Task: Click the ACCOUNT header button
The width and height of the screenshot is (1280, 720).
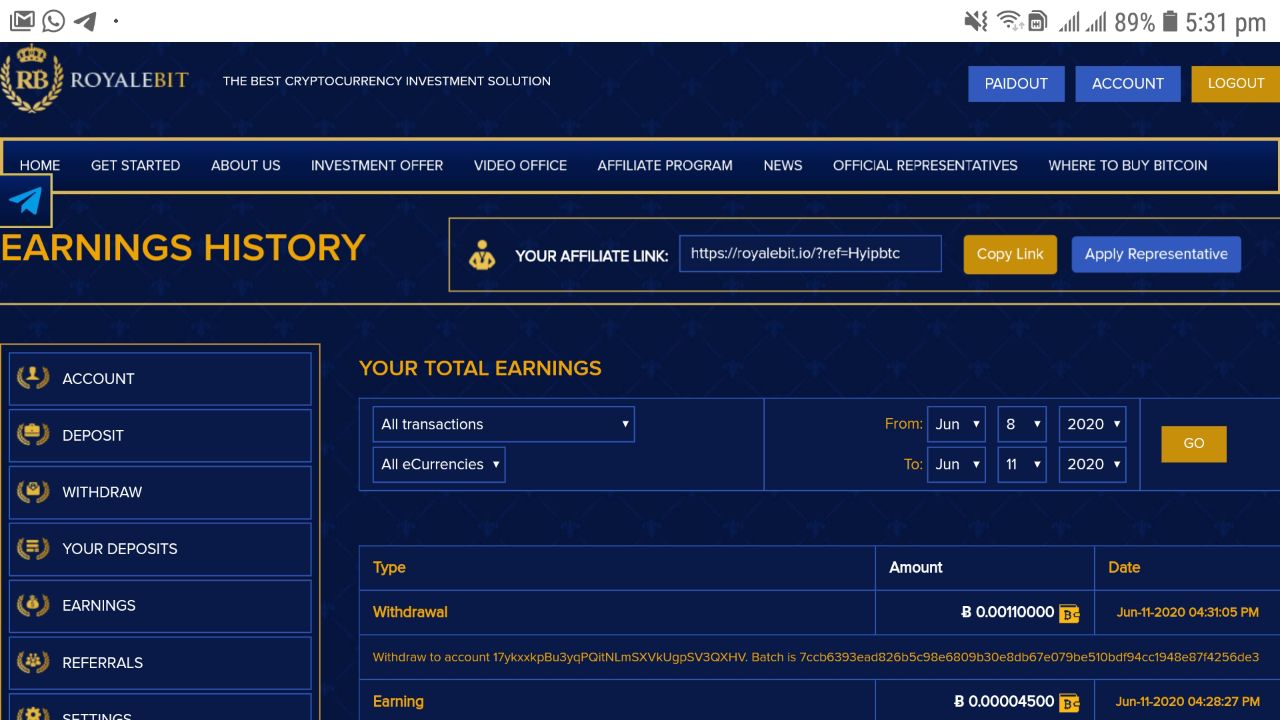Action: coord(1128,84)
